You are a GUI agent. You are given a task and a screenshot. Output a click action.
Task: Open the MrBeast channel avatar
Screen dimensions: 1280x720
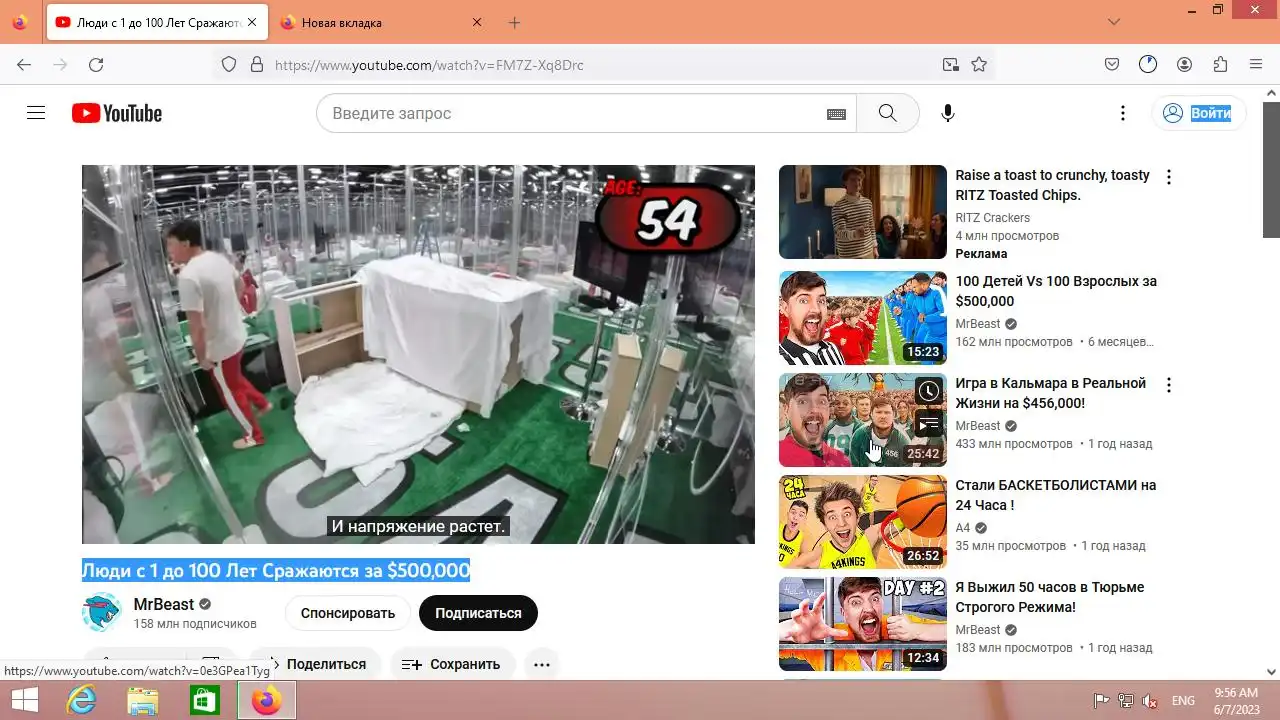tap(101, 612)
